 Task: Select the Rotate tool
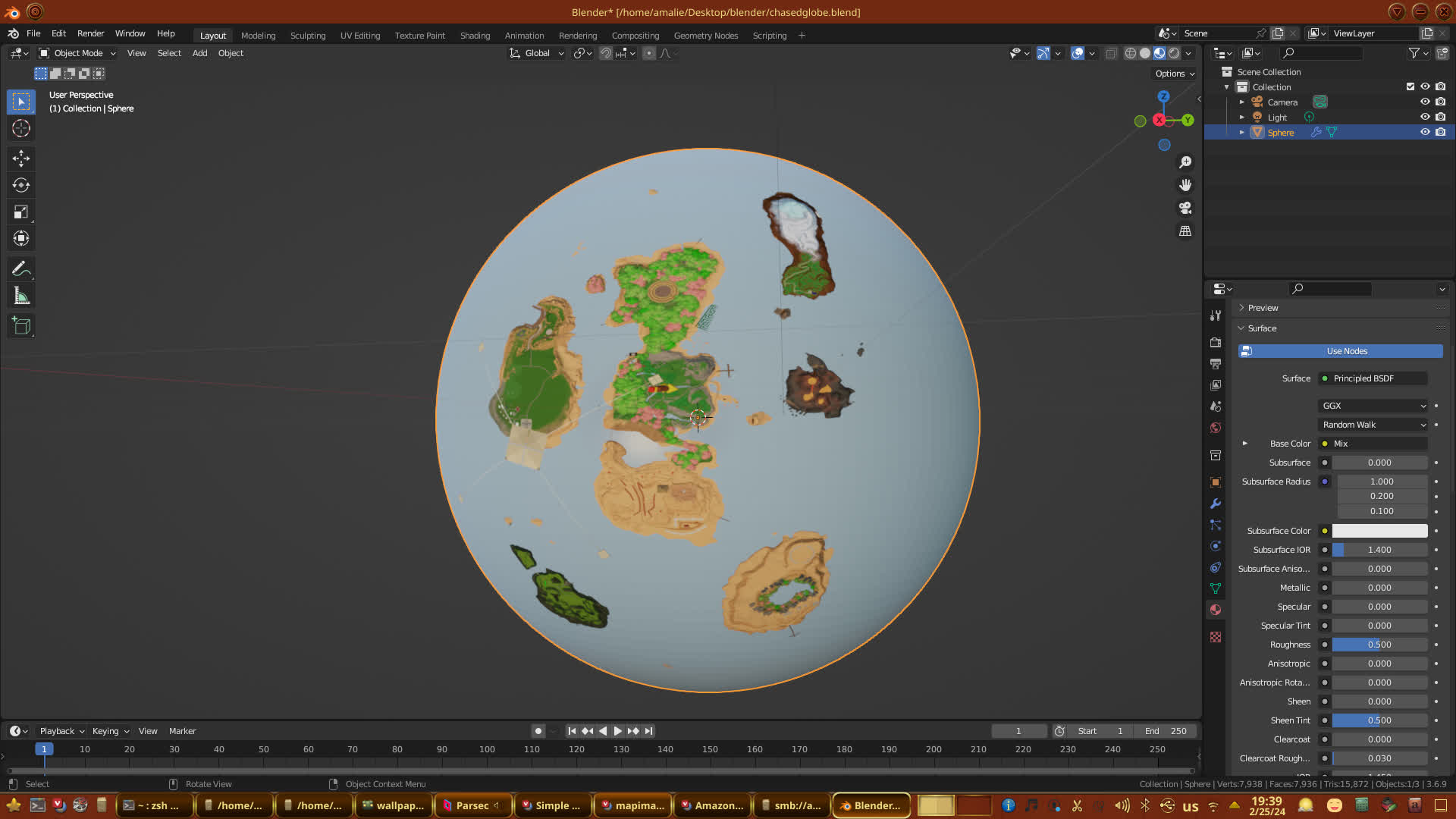click(21, 185)
